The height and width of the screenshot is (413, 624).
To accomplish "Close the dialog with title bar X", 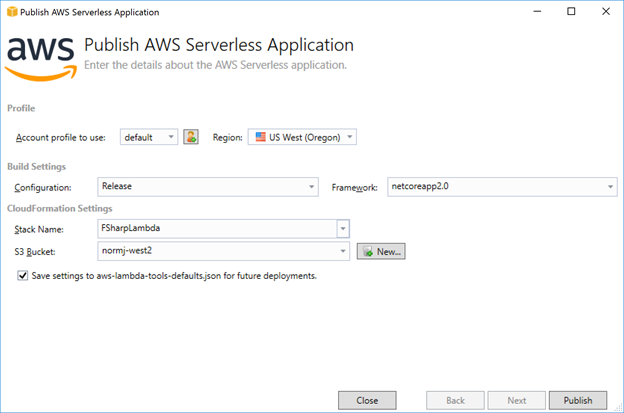I will (606, 12).
